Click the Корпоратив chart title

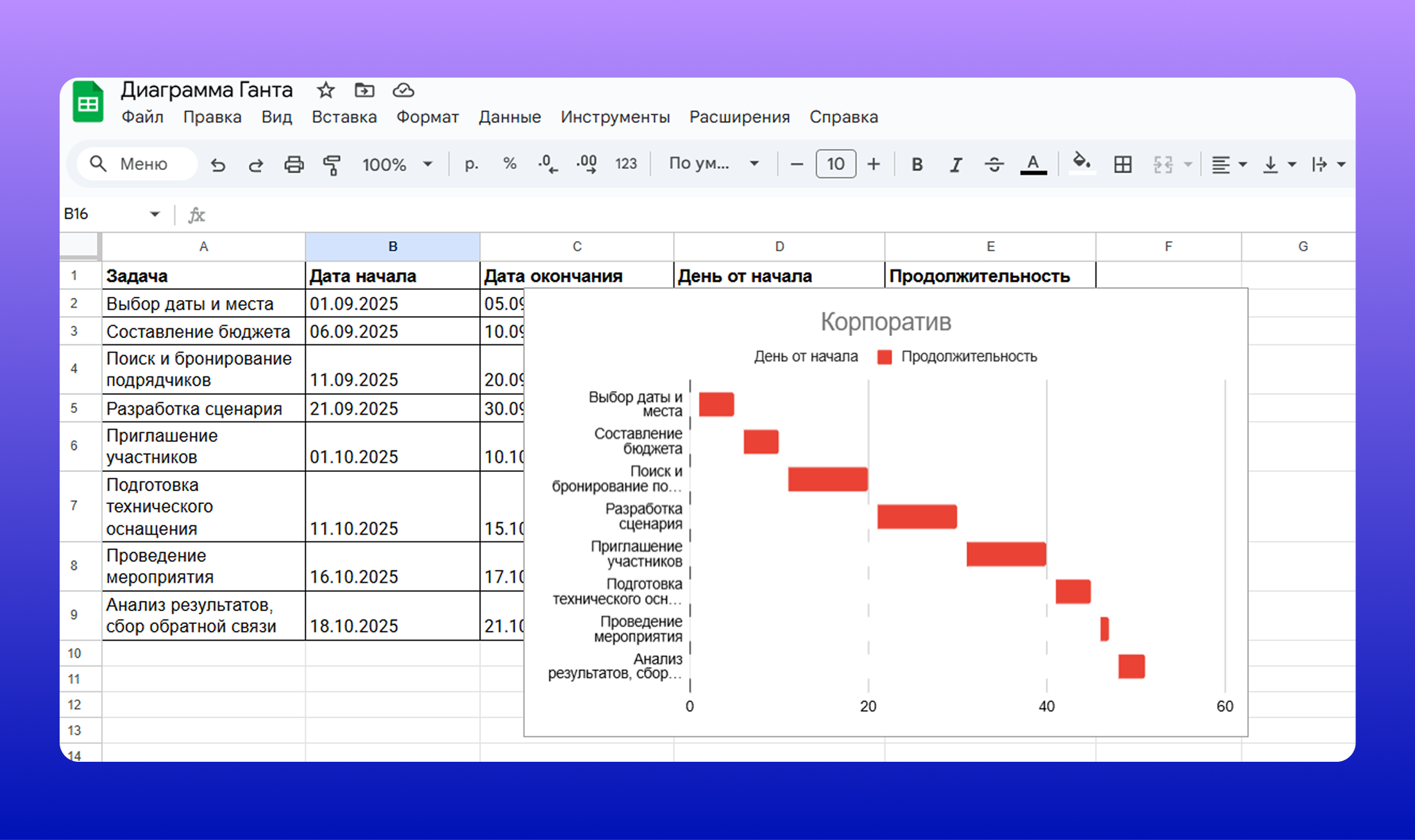(x=885, y=322)
